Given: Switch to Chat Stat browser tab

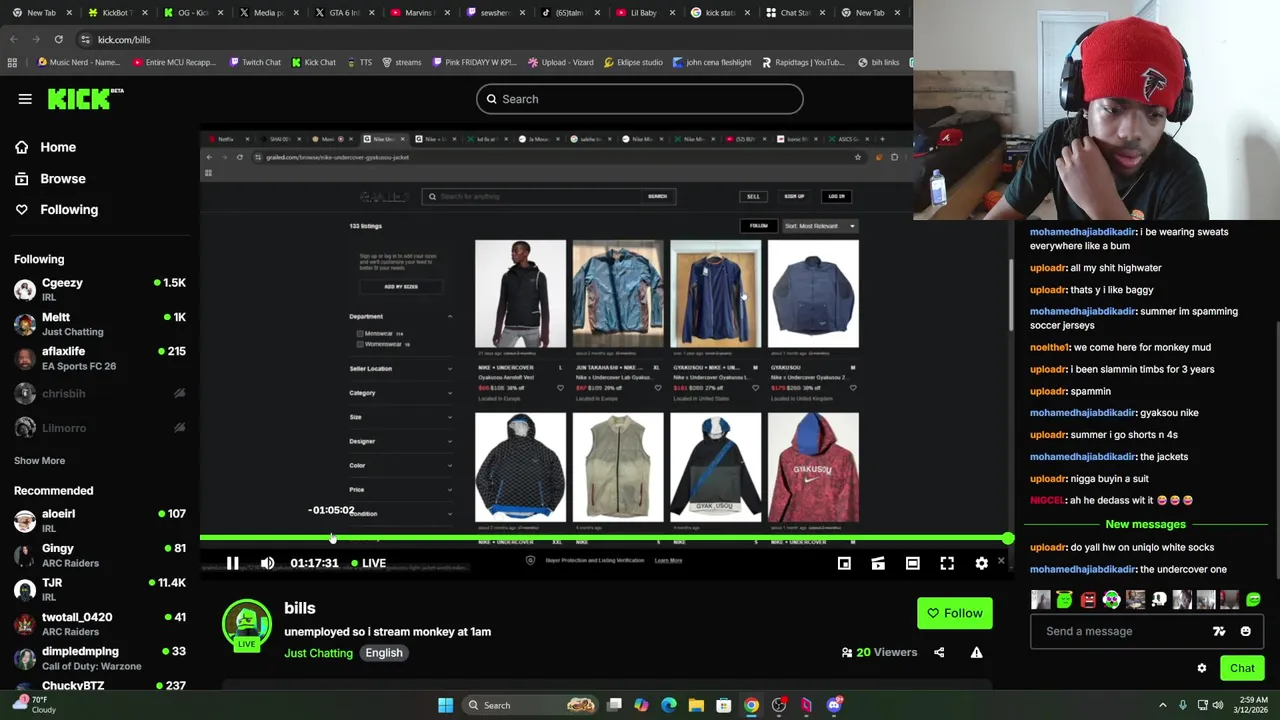Looking at the screenshot, I should 795,13.
